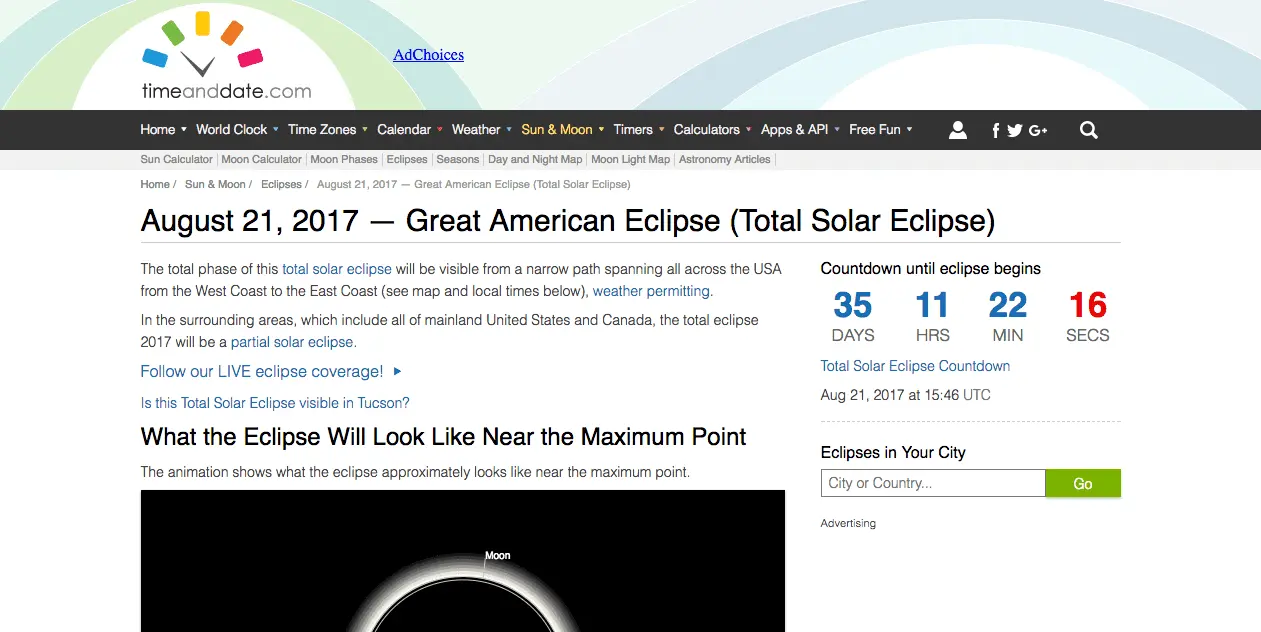Visit the Facebook page icon
The width and height of the screenshot is (1261, 632).
tap(996, 130)
